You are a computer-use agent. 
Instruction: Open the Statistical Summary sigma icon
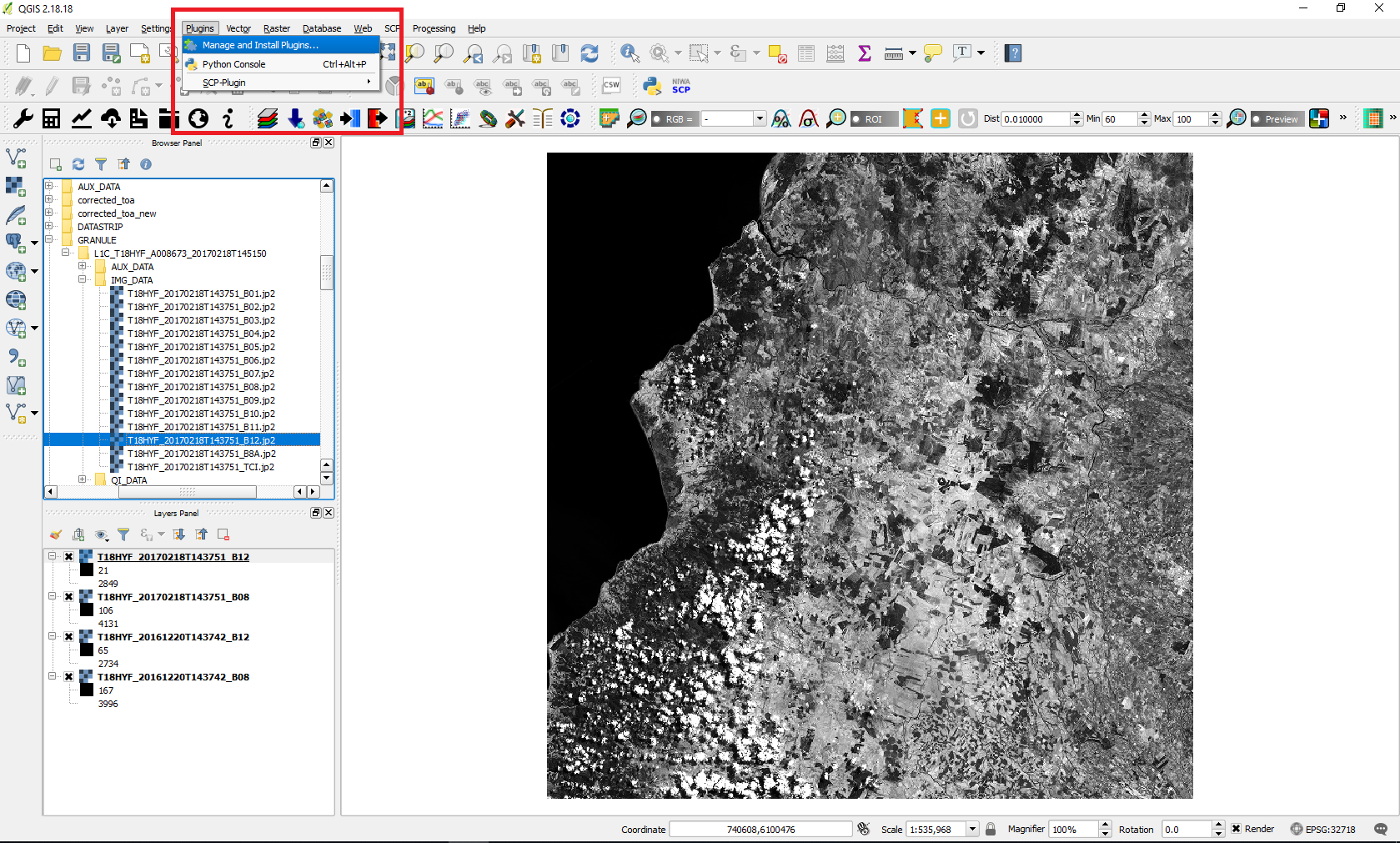pos(865,53)
